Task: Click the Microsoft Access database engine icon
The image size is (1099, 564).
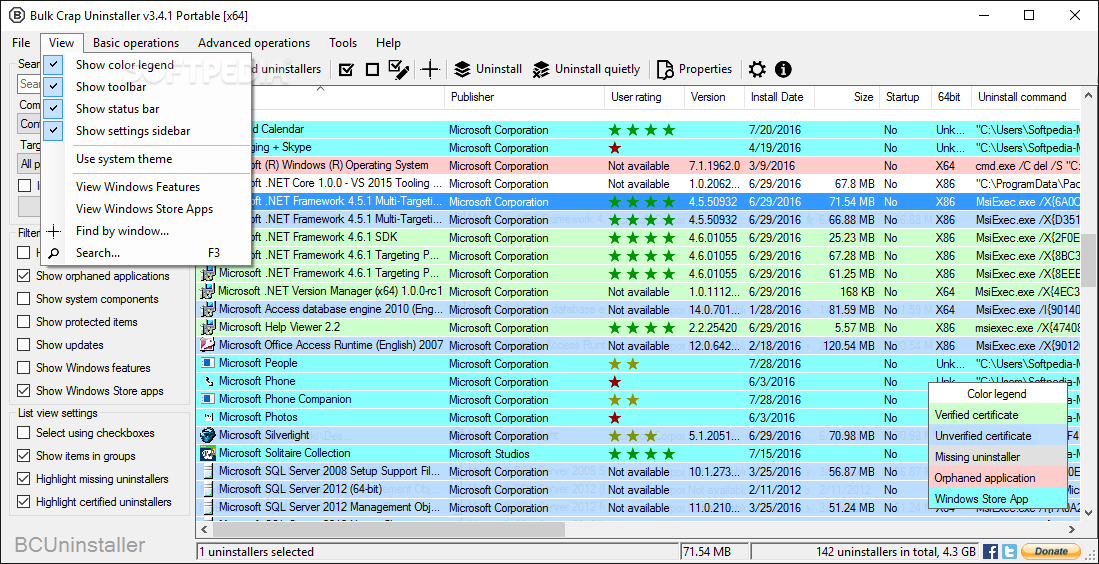Action: point(207,309)
